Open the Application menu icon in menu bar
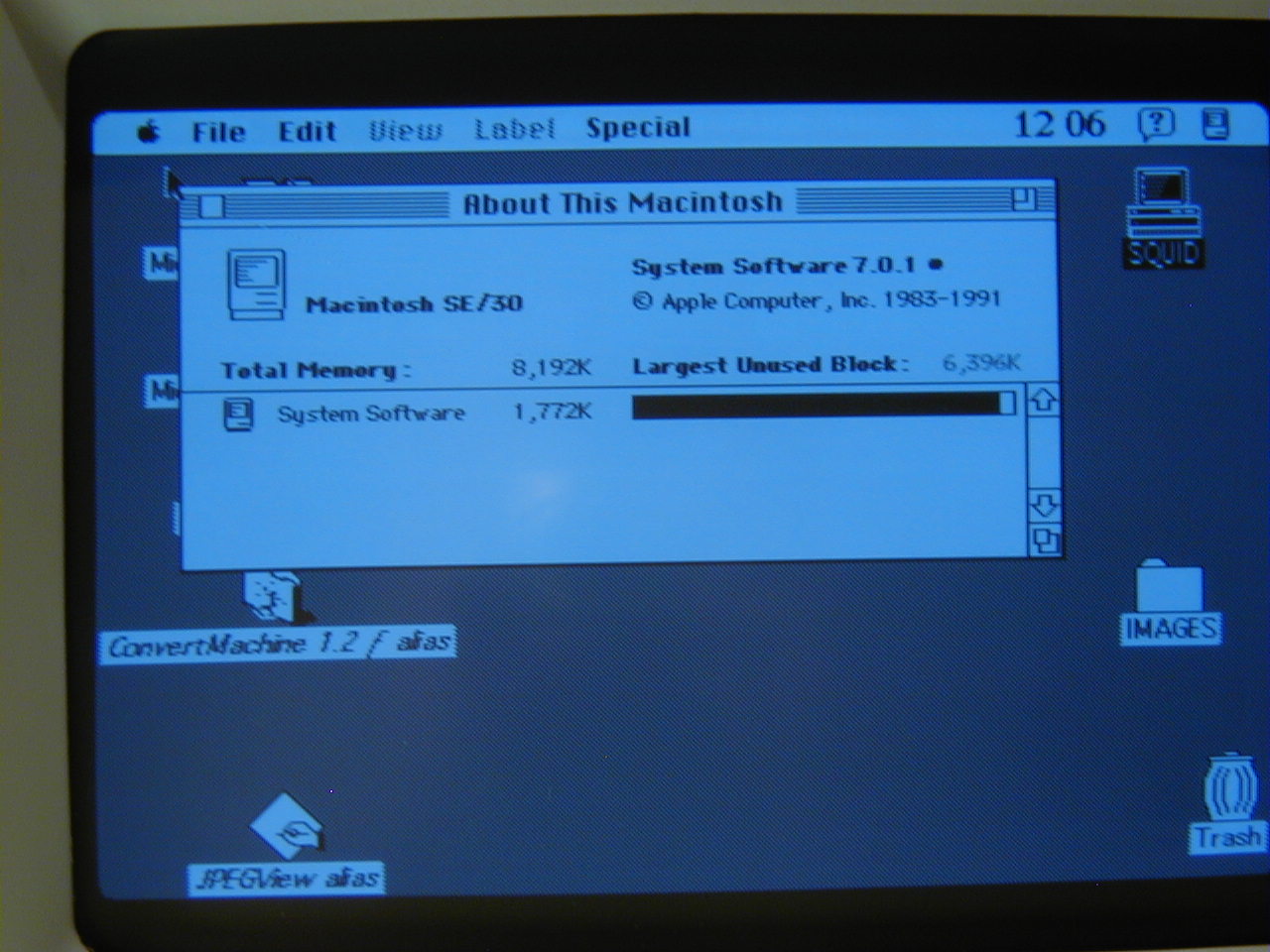The image size is (1270, 952). click(1215, 124)
